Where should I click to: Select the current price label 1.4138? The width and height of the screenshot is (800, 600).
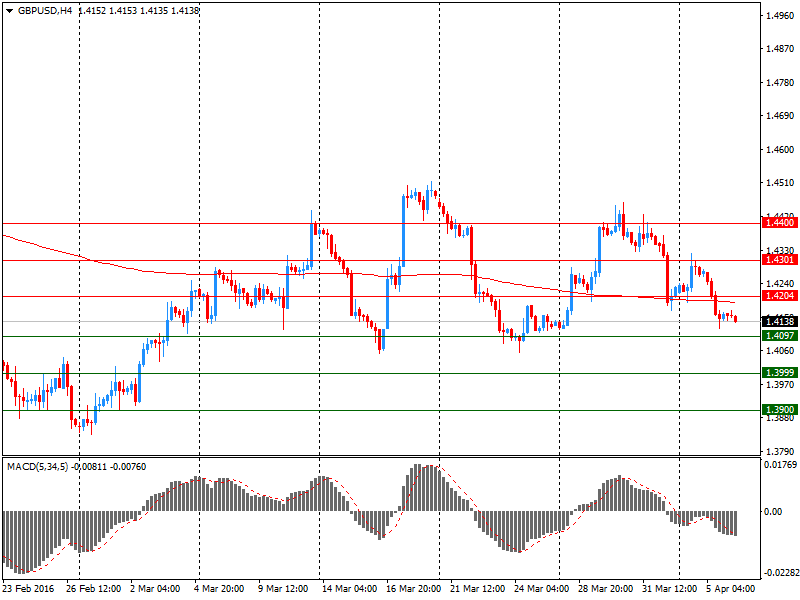[780, 321]
